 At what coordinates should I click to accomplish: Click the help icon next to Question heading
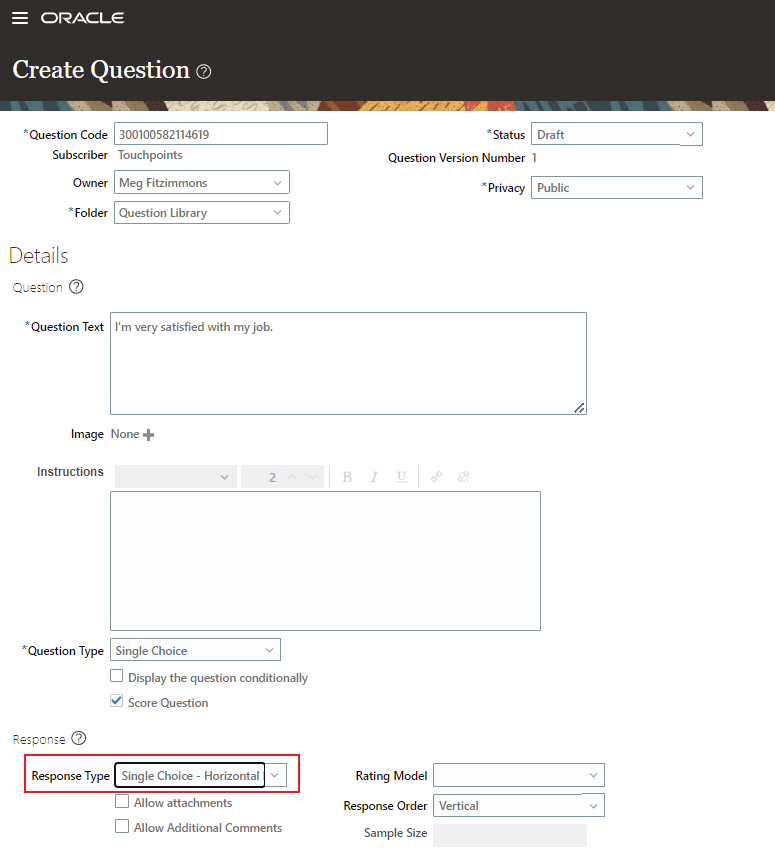click(77, 287)
